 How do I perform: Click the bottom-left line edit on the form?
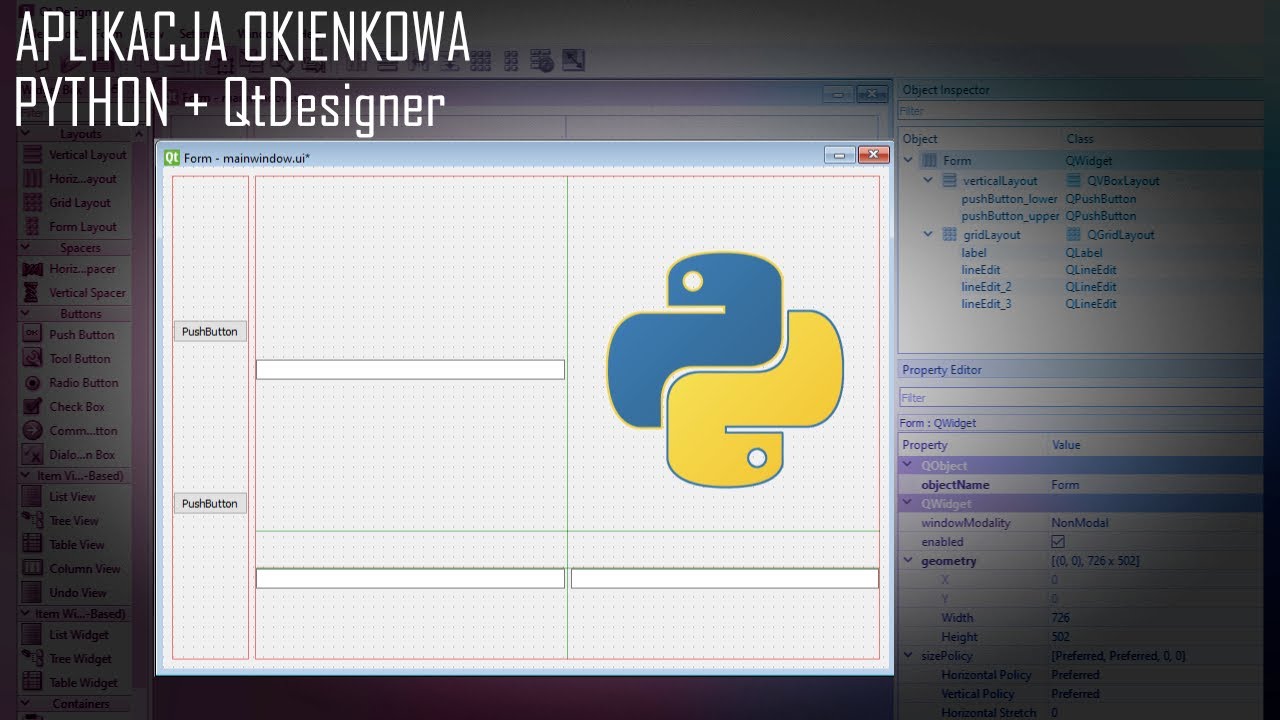pyautogui.click(x=410, y=578)
